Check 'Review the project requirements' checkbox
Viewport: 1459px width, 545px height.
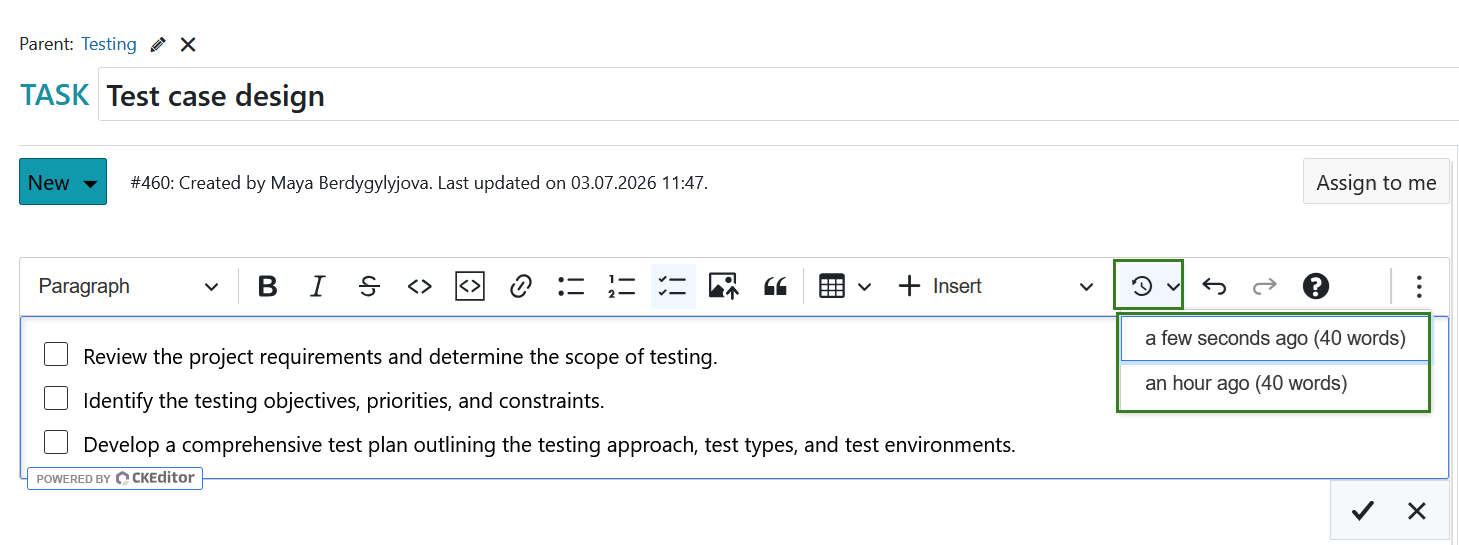pos(56,354)
